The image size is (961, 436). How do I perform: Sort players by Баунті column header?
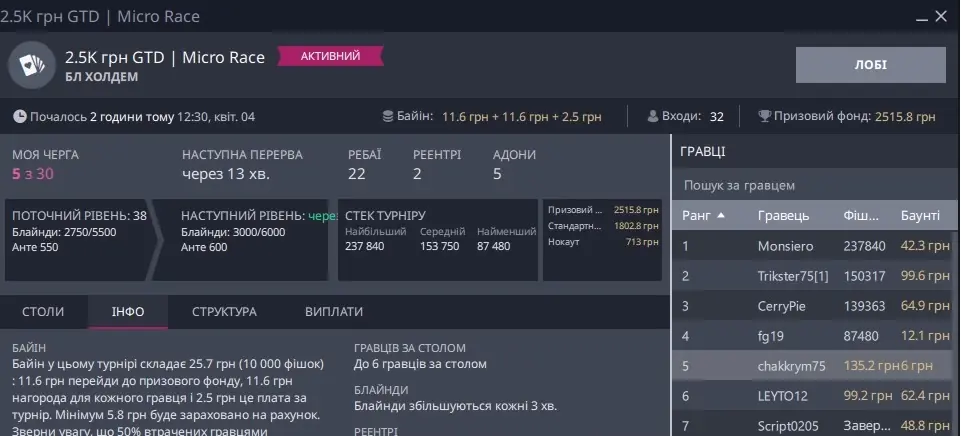(x=920, y=216)
